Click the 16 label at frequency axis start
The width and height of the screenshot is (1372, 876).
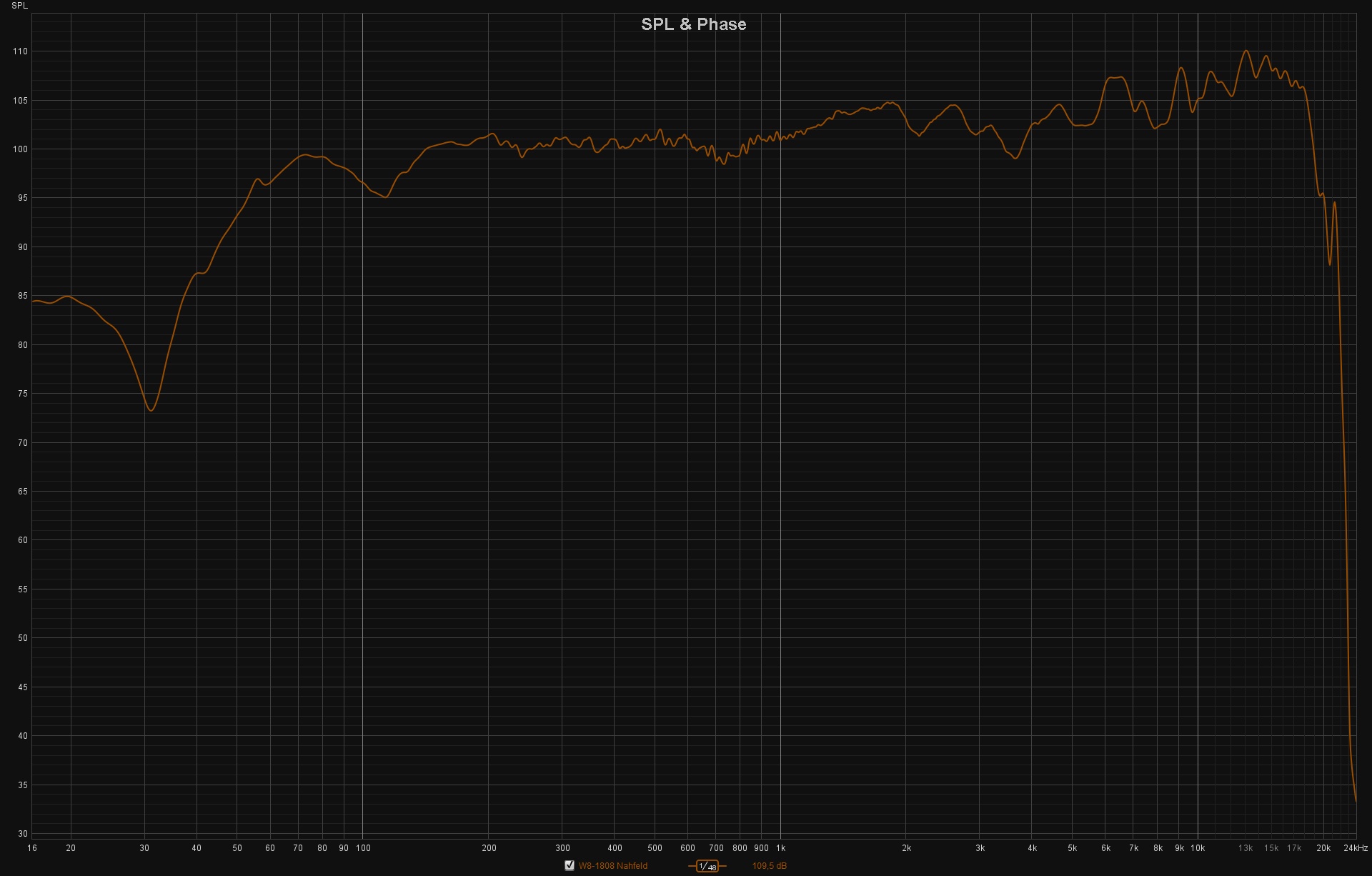[x=32, y=848]
